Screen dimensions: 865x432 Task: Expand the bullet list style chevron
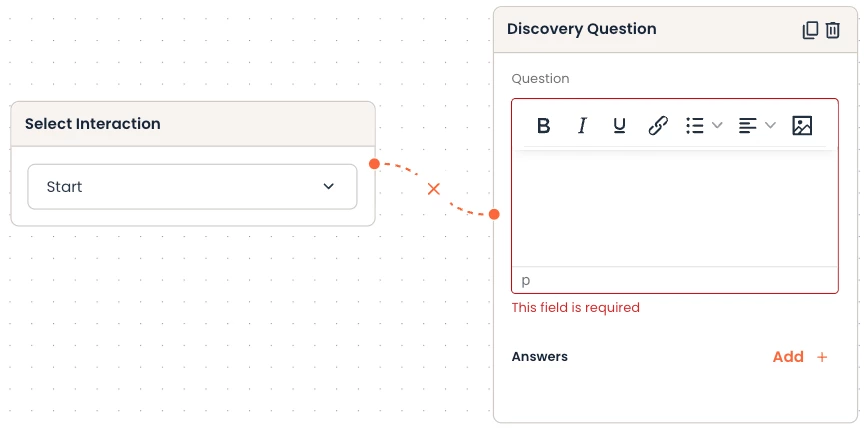click(x=717, y=125)
